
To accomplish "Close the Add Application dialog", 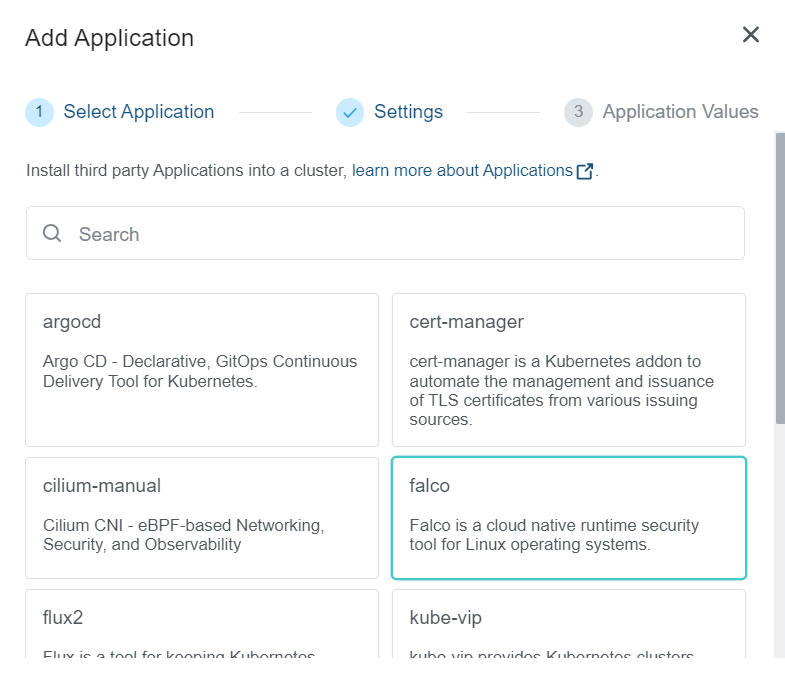I will 750,35.
